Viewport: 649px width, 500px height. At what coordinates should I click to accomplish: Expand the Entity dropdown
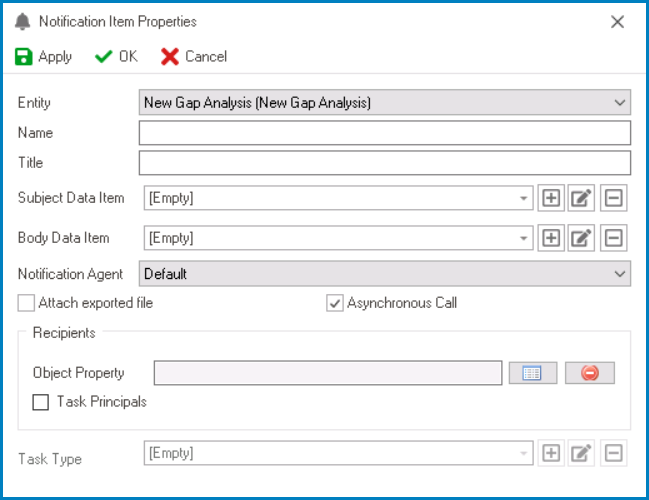pos(621,102)
